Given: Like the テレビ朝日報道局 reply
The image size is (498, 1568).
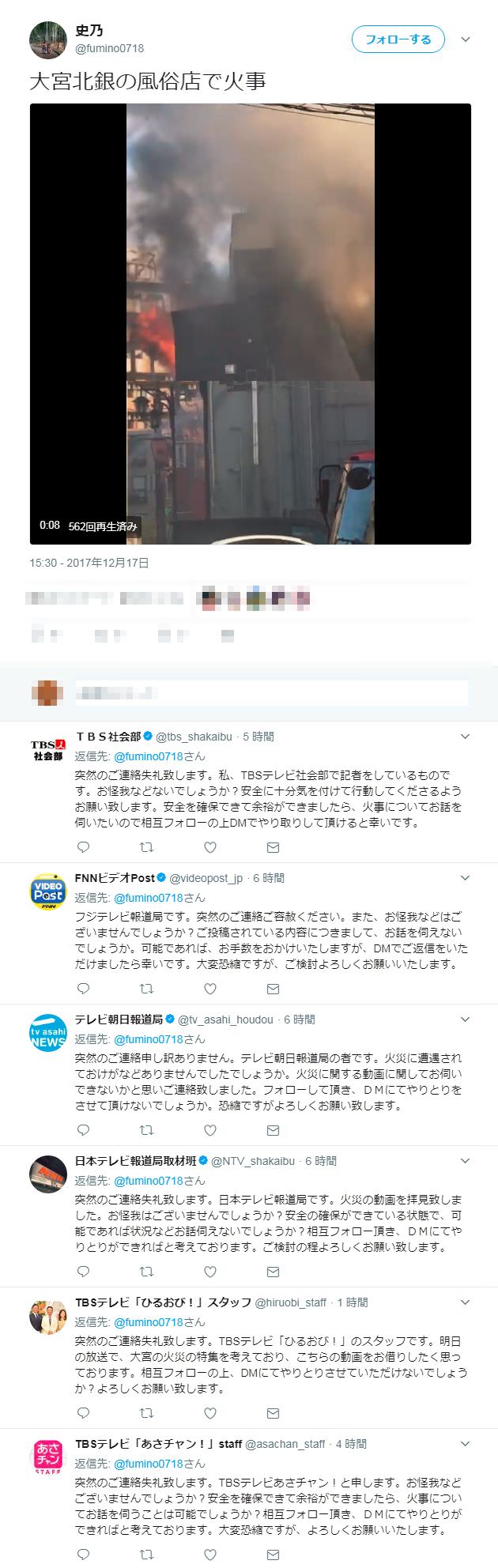Looking at the screenshot, I should [210, 1130].
